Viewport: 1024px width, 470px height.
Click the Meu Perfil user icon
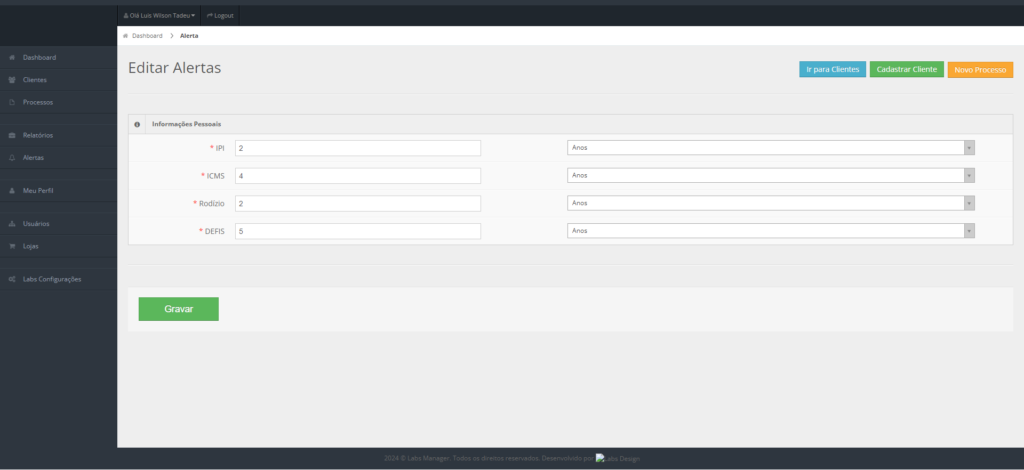point(11,190)
